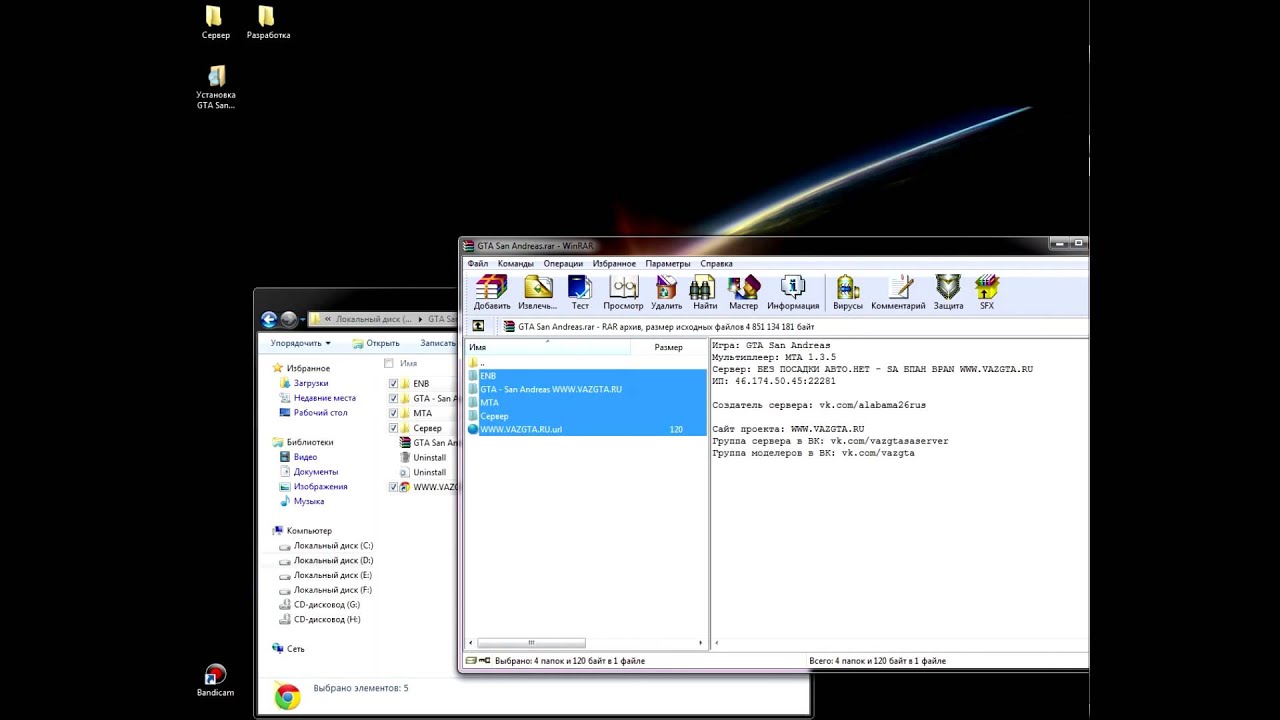Click the Удалить (Delete) toolbar icon
Image resolution: width=1280 pixels, height=720 pixels.
666,292
